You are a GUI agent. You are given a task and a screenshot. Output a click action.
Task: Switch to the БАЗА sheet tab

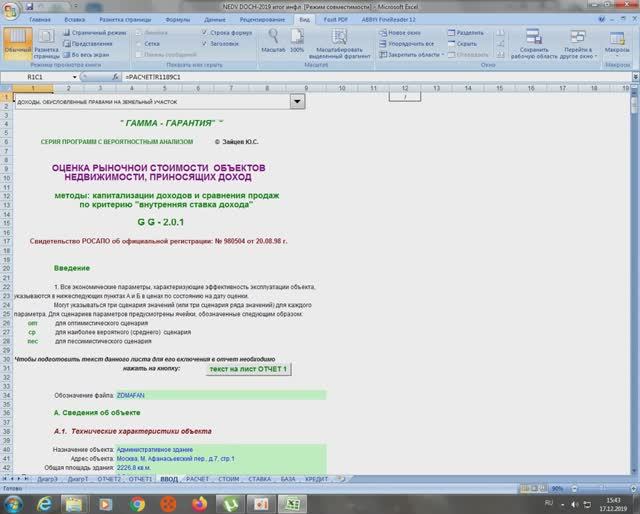[x=288, y=479]
